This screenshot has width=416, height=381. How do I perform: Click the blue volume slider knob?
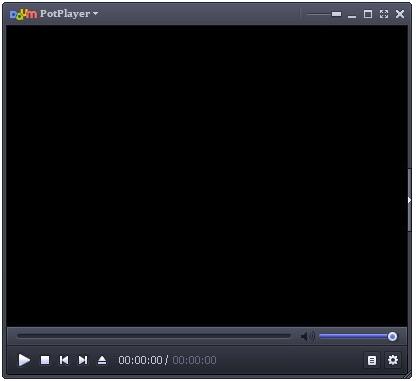392,336
